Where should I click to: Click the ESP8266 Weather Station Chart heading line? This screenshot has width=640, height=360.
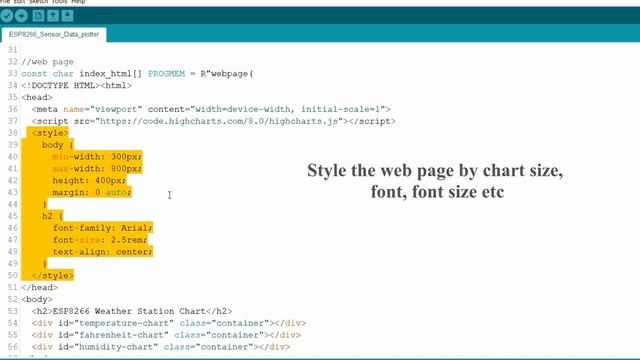click(x=132, y=311)
